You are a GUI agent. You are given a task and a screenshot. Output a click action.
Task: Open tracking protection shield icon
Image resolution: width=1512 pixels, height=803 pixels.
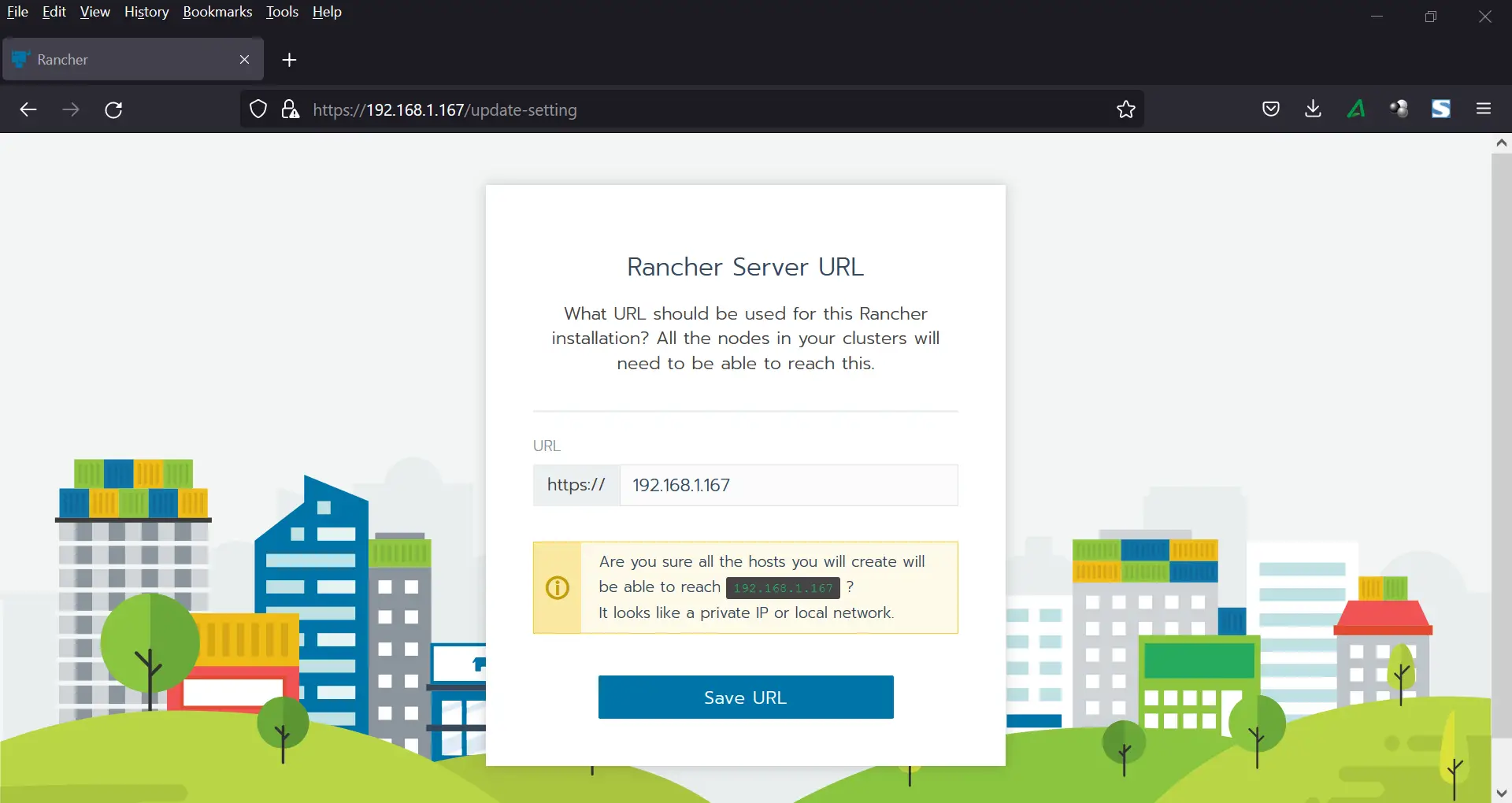[258, 109]
